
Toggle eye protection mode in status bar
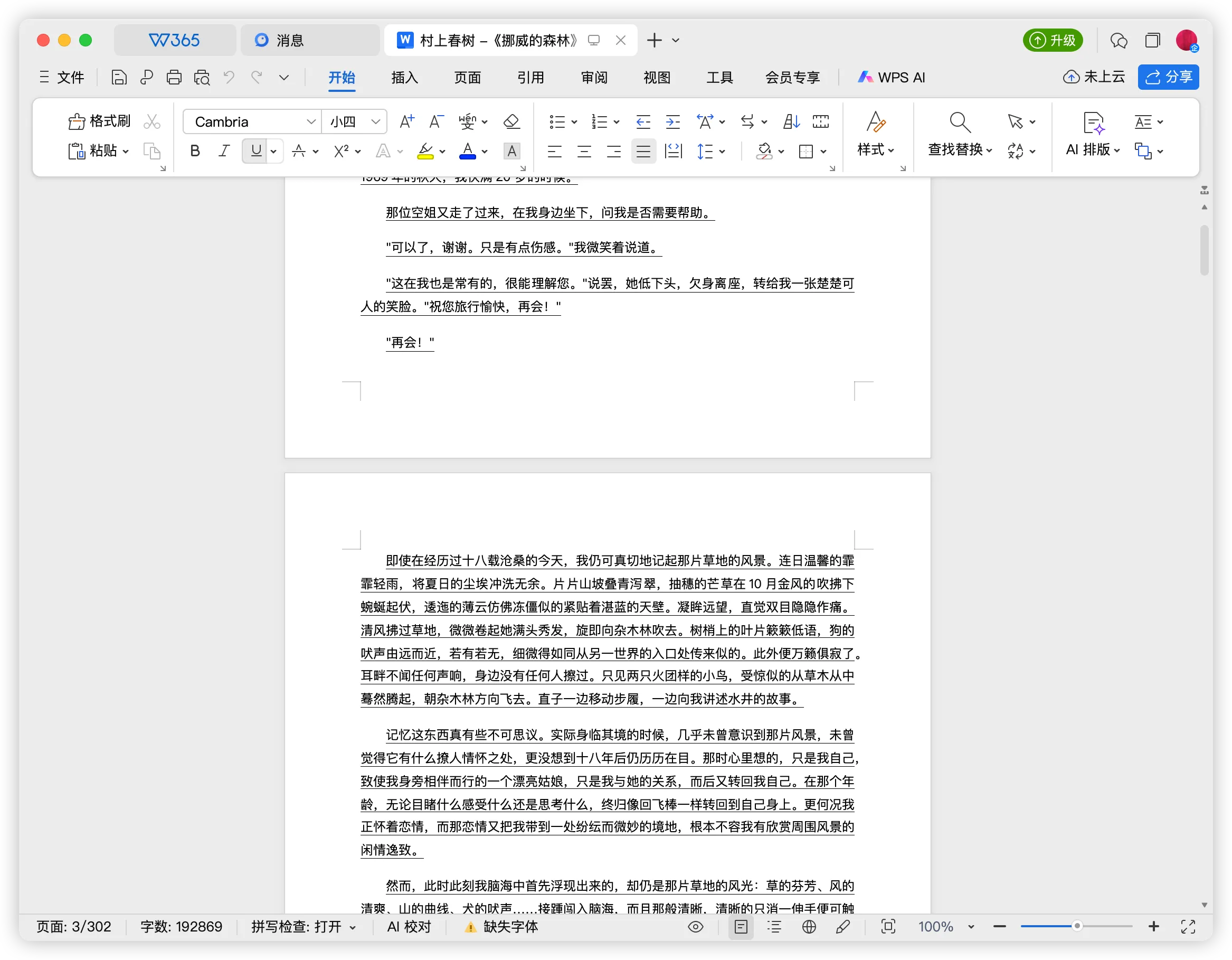click(x=695, y=927)
